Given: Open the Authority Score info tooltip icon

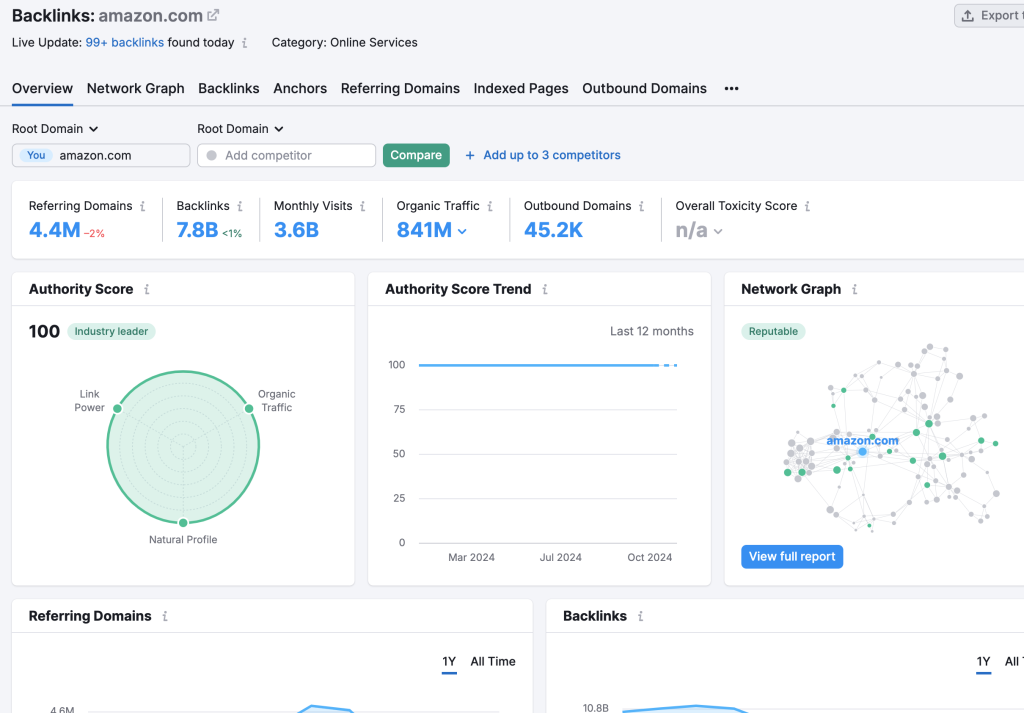Looking at the screenshot, I should coord(146,289).
